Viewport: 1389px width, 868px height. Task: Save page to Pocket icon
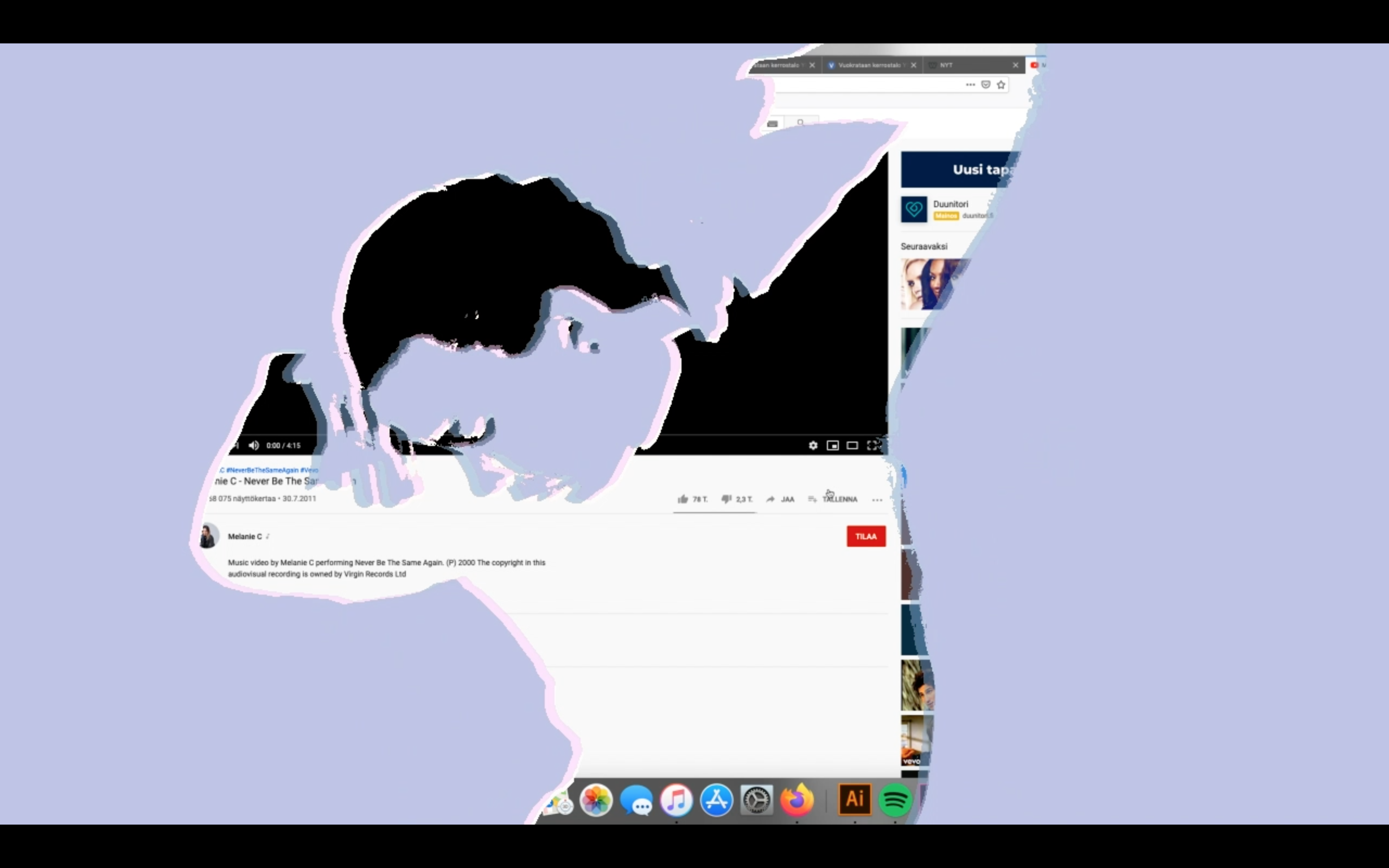click(985, 85)
